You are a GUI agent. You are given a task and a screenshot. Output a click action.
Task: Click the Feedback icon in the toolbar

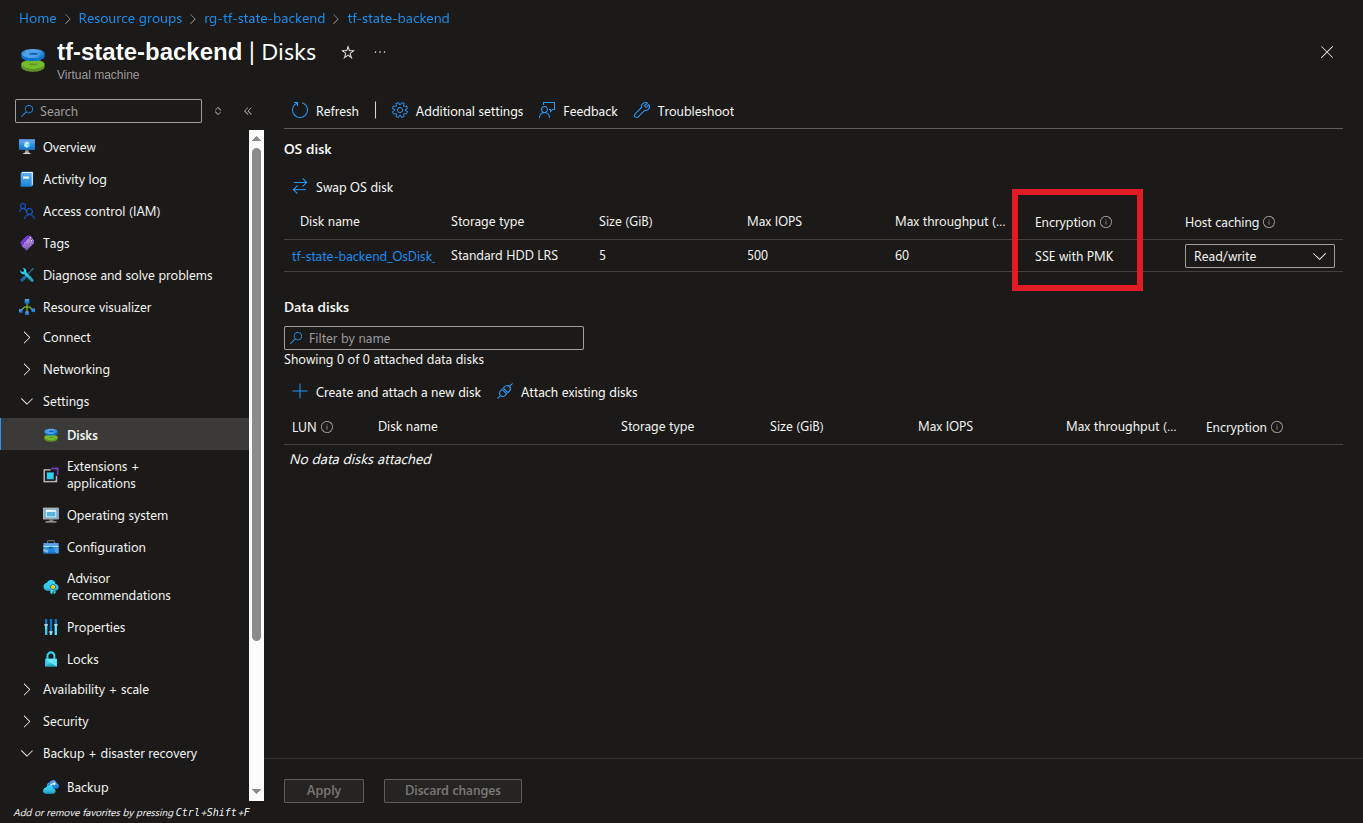tap(547, 111)
